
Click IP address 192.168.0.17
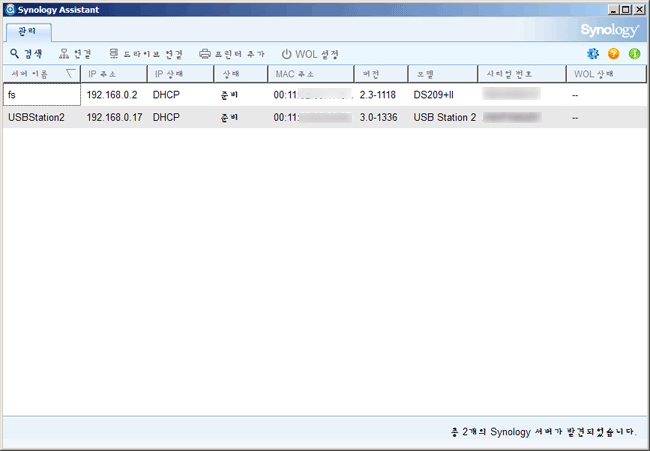pyautogui.click(x=114, y=118)
